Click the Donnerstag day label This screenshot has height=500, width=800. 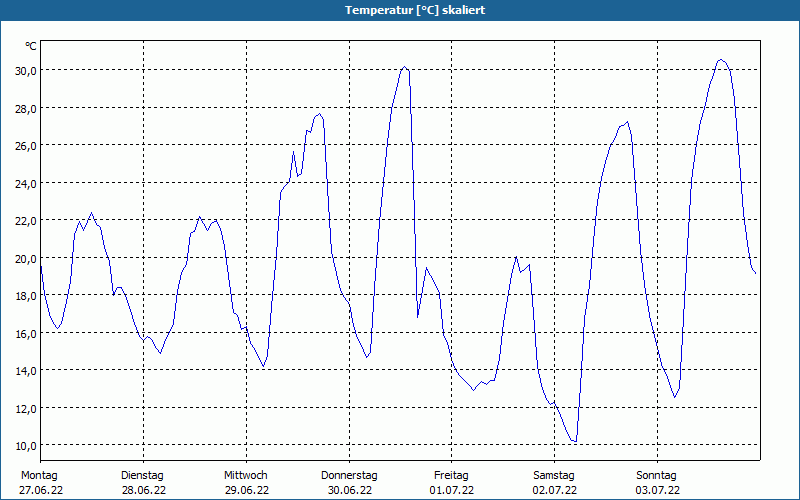click(349, 476)
